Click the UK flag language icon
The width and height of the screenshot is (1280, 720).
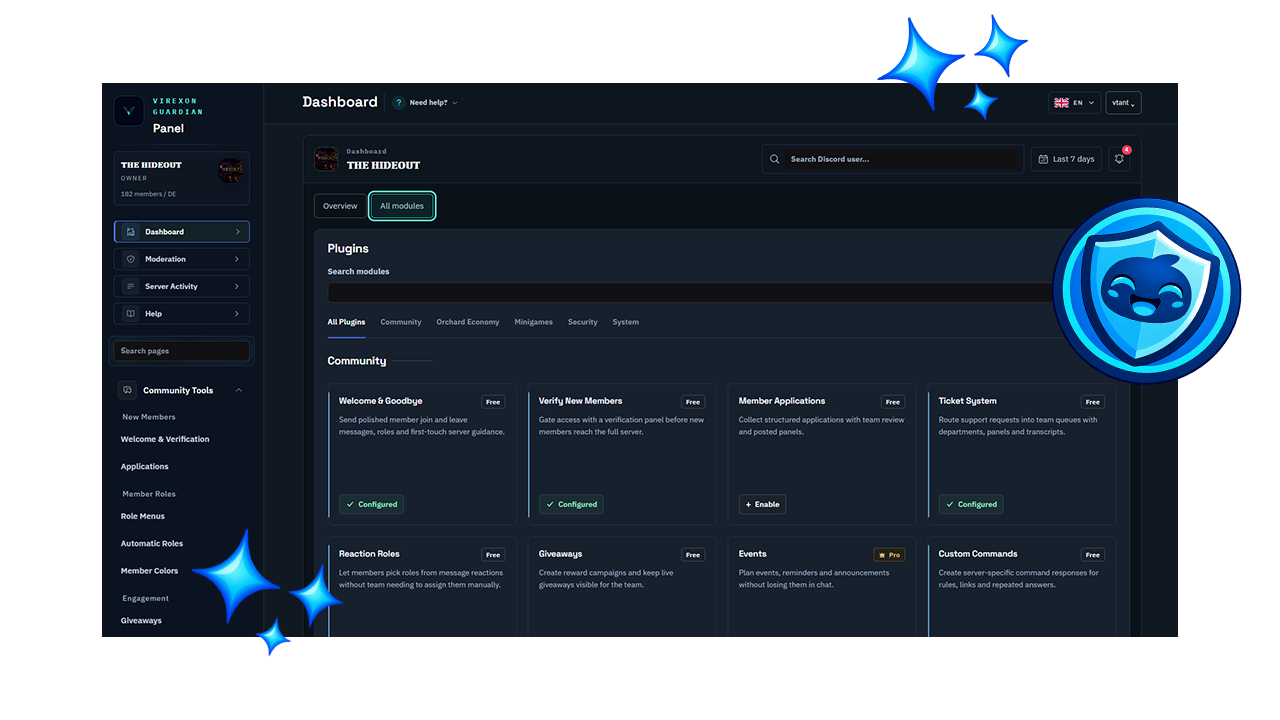click(1061, 103)
